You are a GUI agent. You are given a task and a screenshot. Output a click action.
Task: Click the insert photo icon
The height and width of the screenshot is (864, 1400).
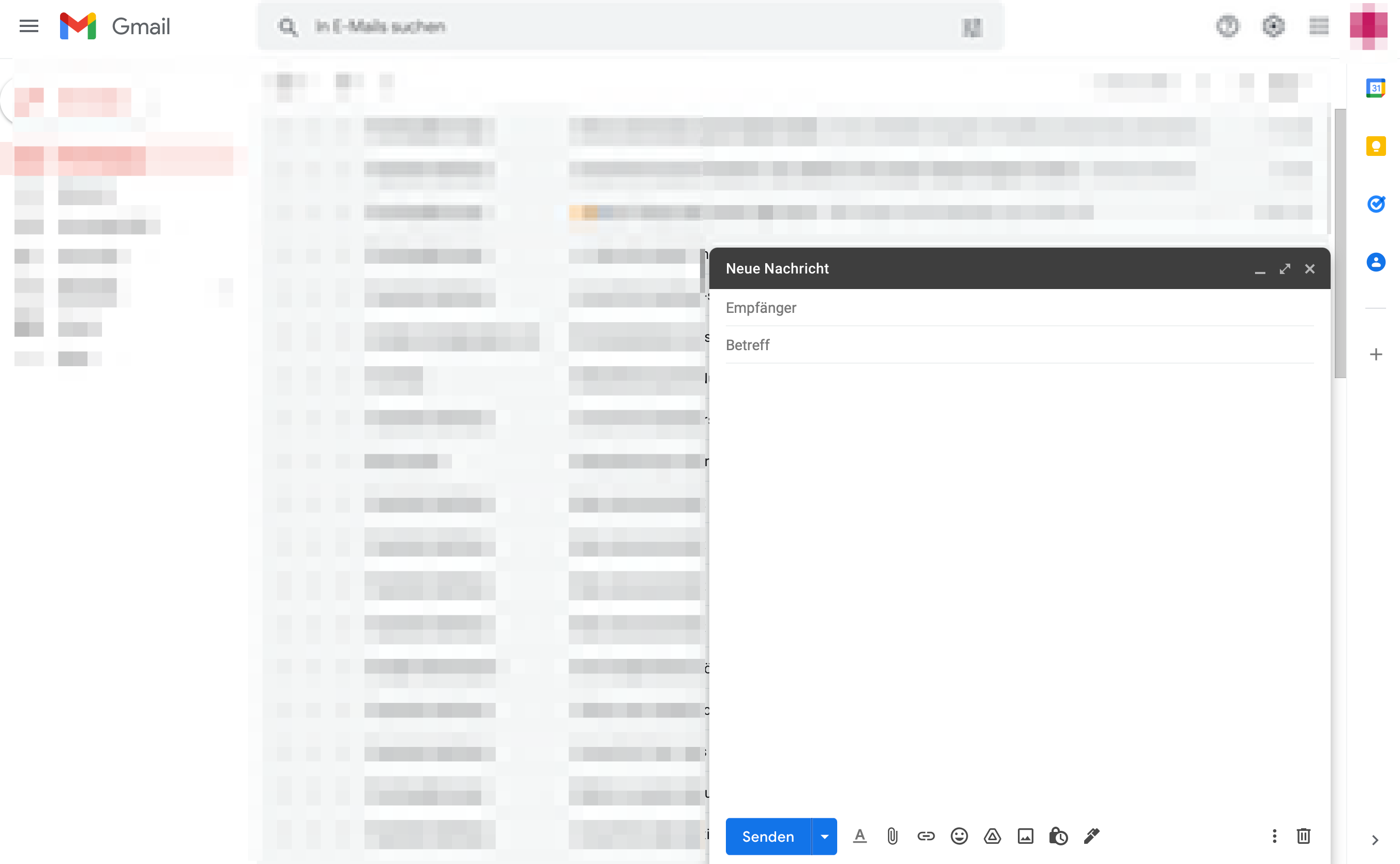click(x=1025, y=837)
